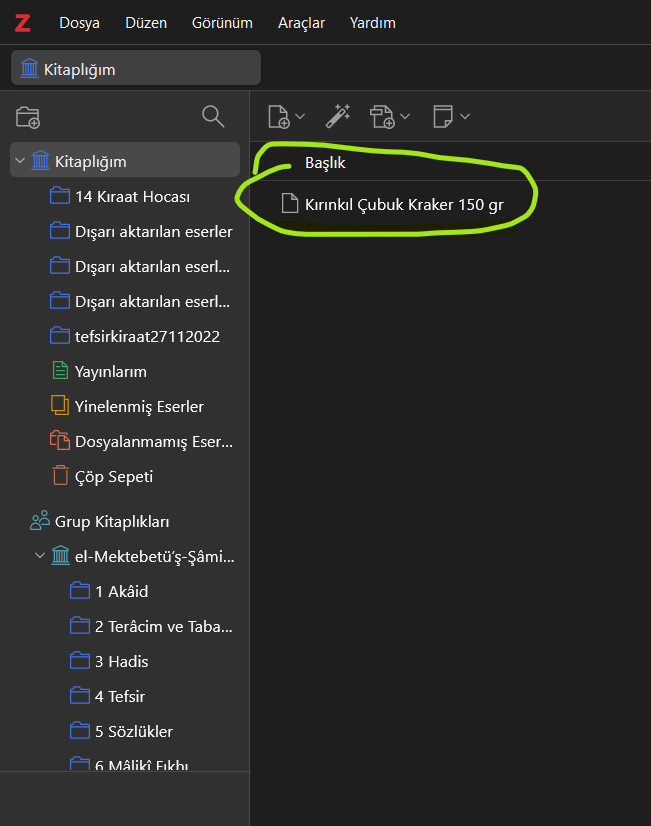Click the folder icon of 14 Kıraat Hocası
The height and width of the screenshot is (826, 651).
[60, 195]
